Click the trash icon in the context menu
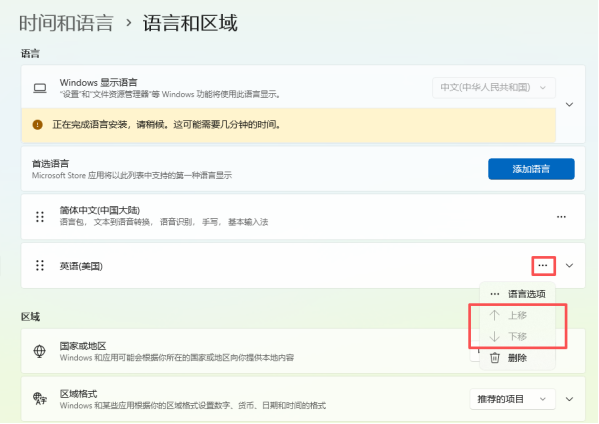 495,358
